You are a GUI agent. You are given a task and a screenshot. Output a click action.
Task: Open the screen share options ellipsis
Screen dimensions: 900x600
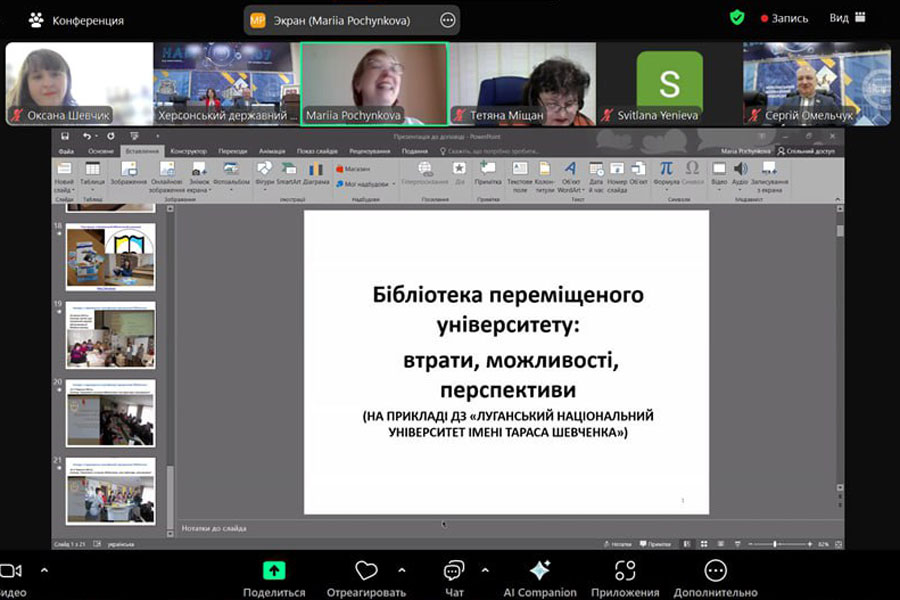(447, 20)
